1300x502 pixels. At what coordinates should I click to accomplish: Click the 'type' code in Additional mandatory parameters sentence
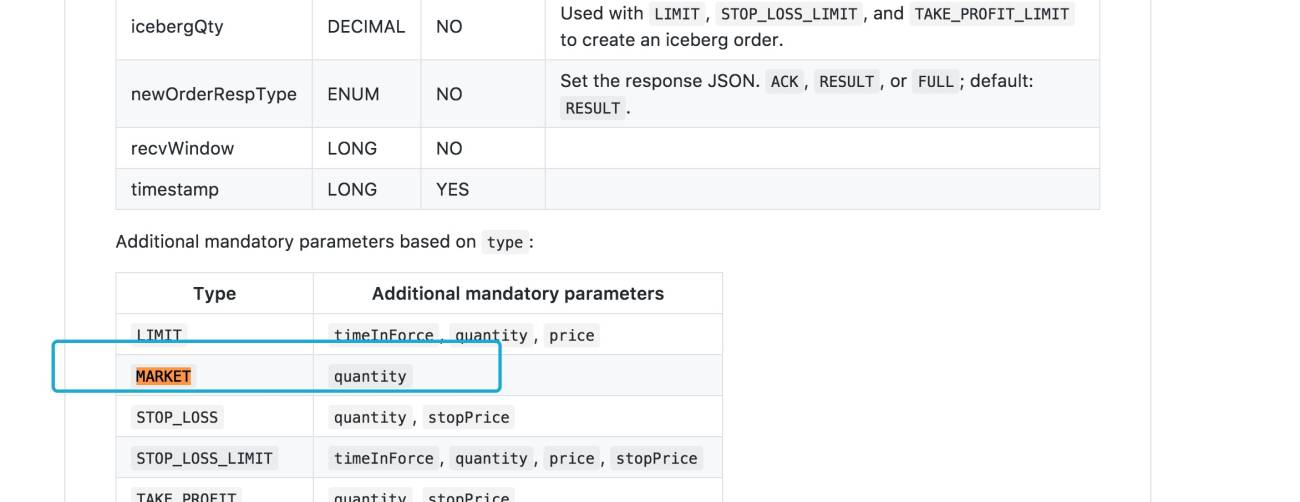(x=505, y=243)
